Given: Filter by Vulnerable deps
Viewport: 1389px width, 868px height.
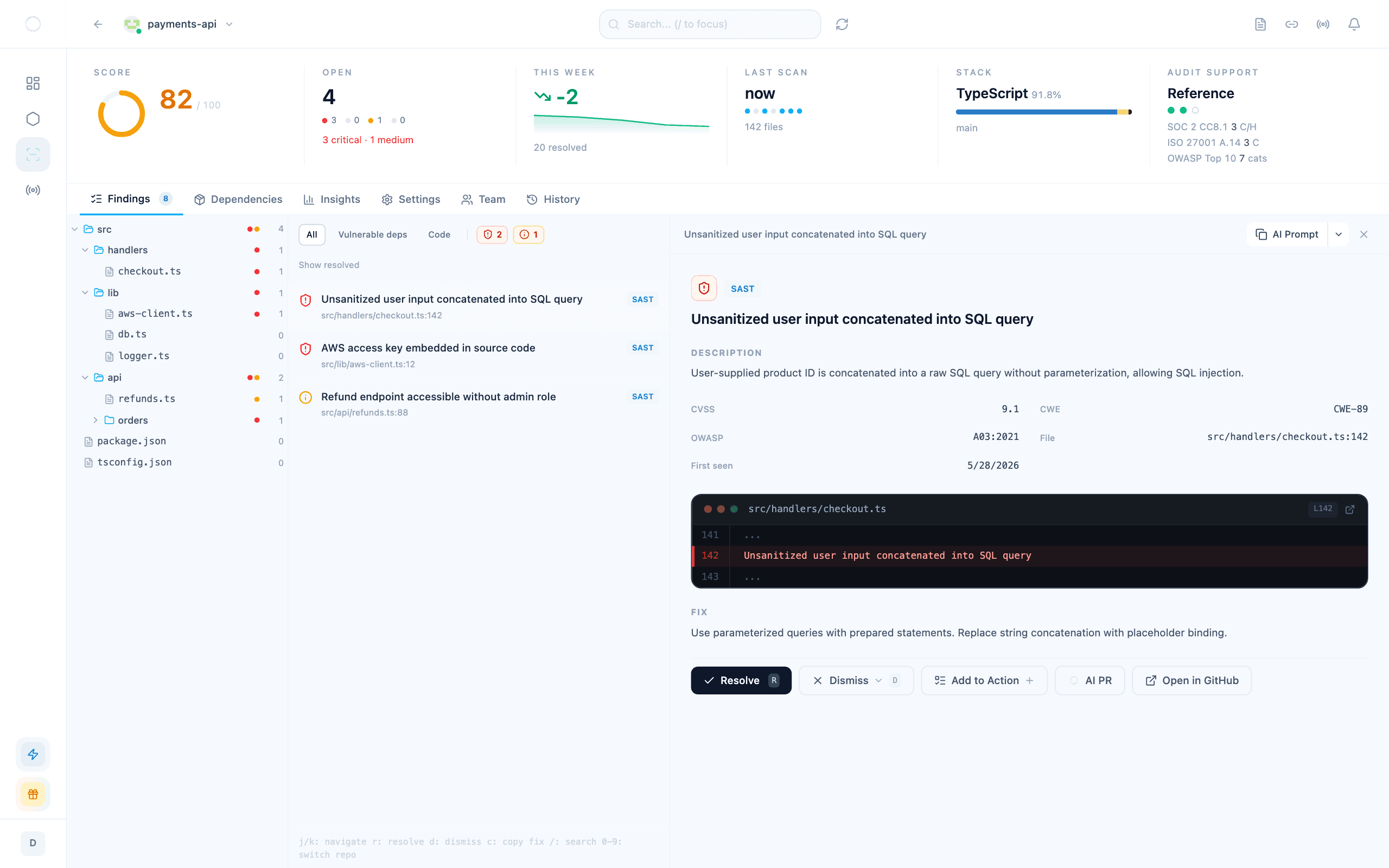Looking at the screenshot, I should [x=373, y=234].
